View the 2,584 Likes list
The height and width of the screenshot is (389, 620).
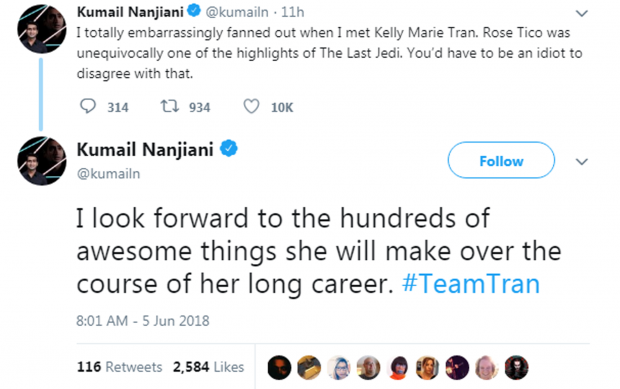tap(208, 367)
